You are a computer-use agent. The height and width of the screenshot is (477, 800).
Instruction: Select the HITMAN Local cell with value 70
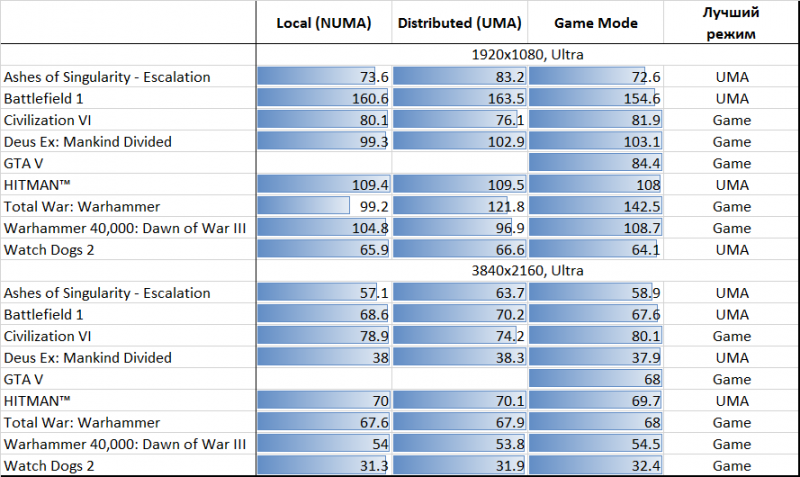(x=324, y=400)
